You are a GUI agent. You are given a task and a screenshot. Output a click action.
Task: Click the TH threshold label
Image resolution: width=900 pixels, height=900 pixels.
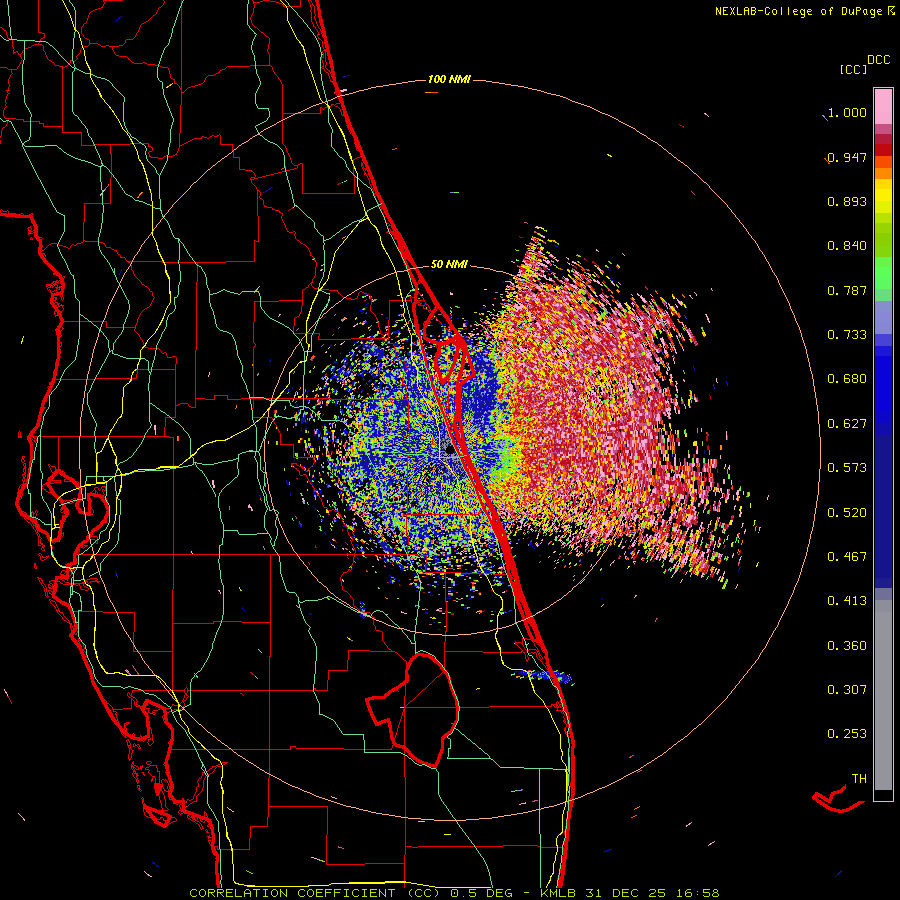859,779
